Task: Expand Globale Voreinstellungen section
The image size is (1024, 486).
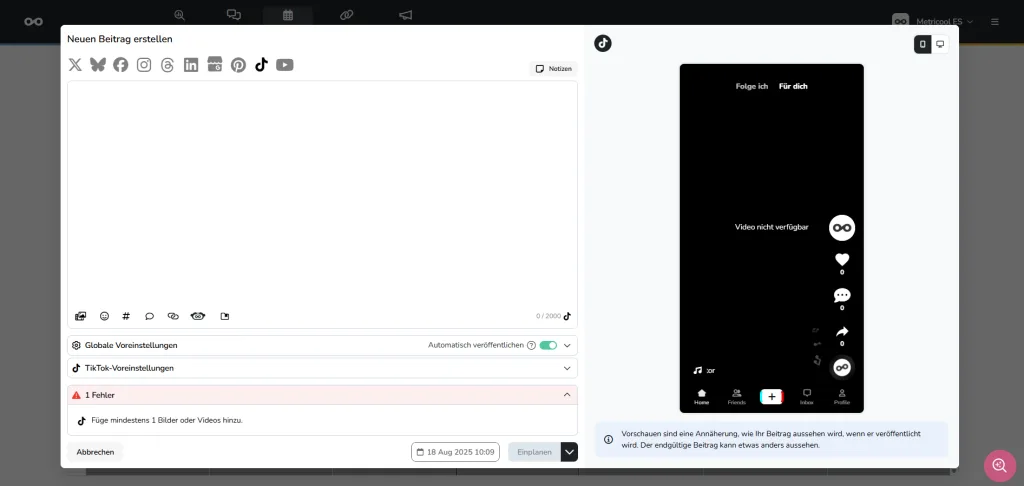Action: [567, 345]
